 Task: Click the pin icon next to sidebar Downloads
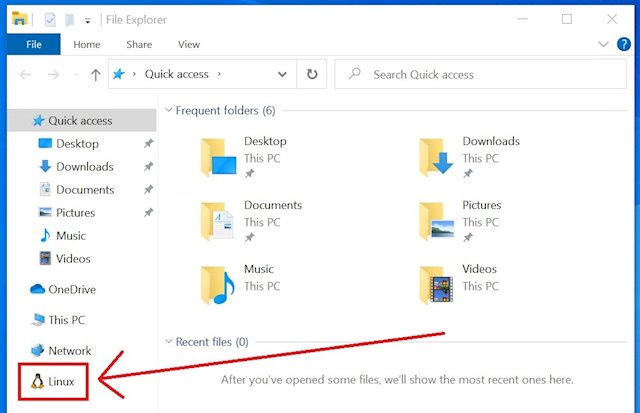click(148, 166)
